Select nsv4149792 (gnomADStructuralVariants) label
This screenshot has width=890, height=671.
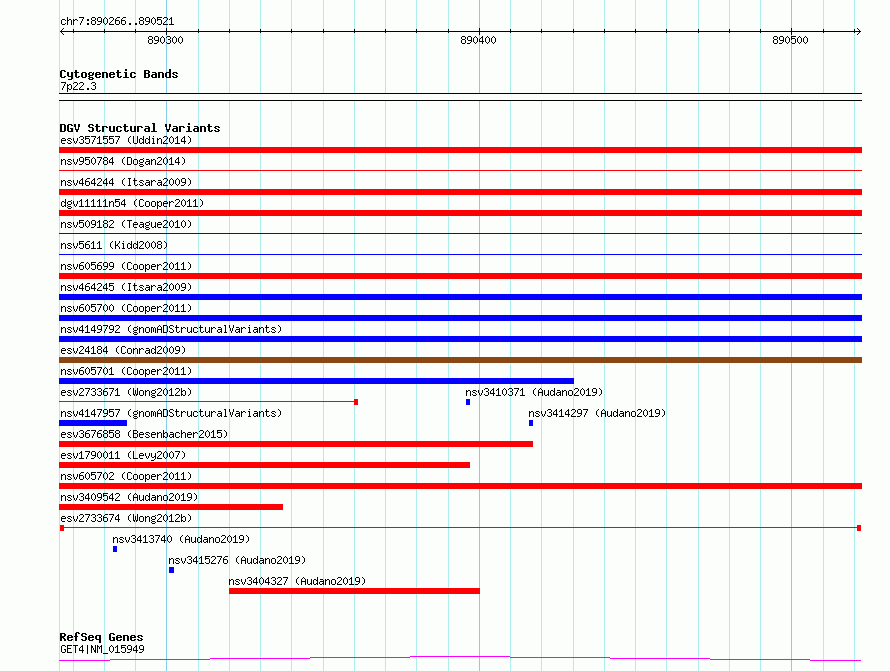point(171,329)
